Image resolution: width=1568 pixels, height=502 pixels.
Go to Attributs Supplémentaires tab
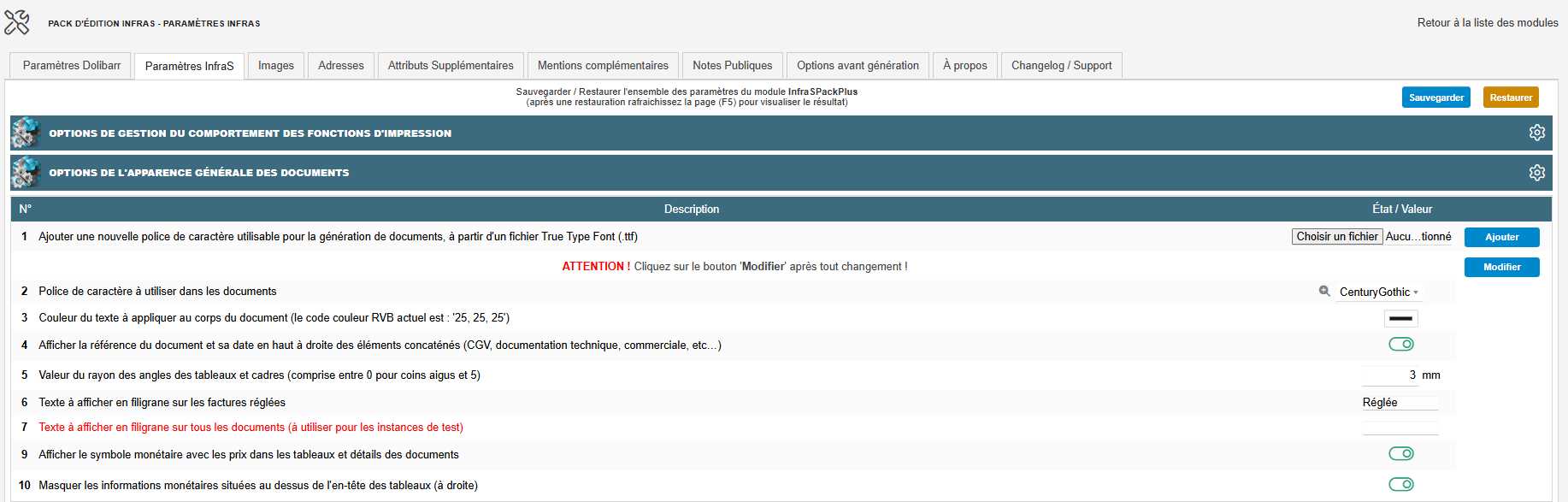point(451,66)
